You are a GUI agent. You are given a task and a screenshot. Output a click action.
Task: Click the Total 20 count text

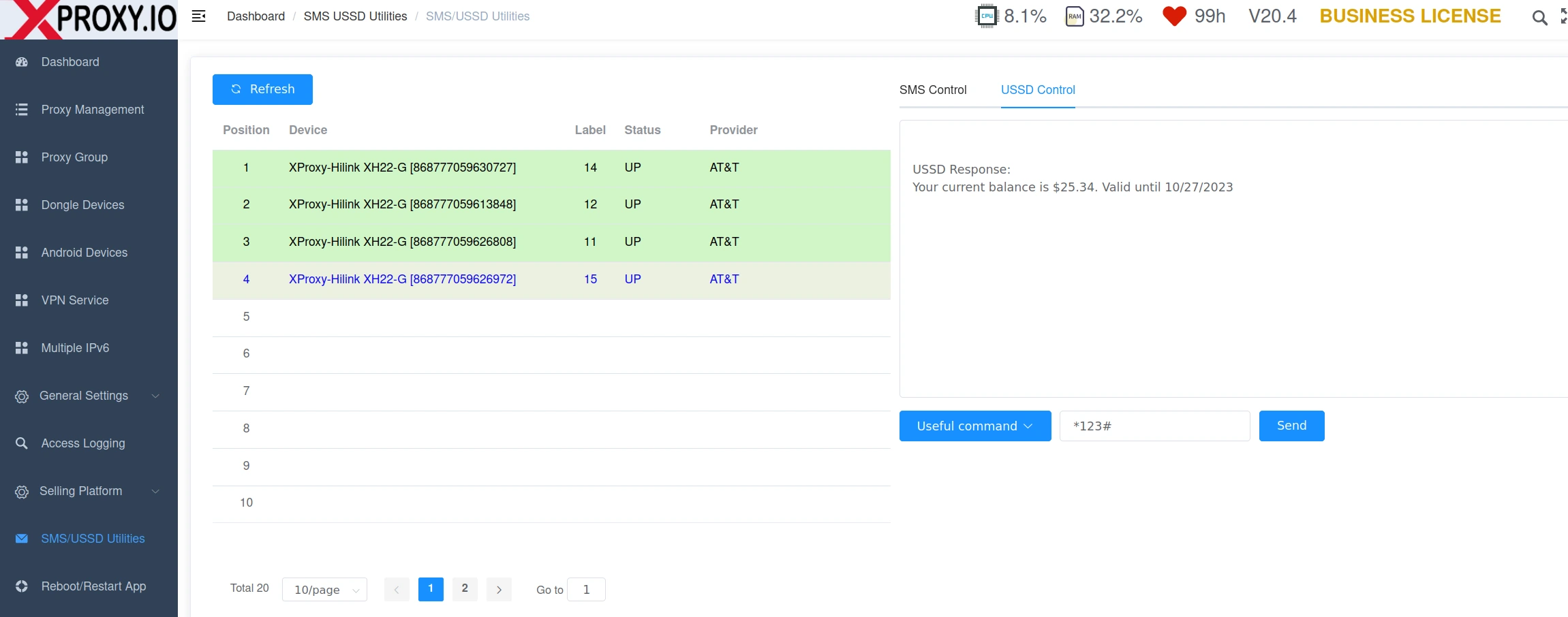(x=249, y=588)
